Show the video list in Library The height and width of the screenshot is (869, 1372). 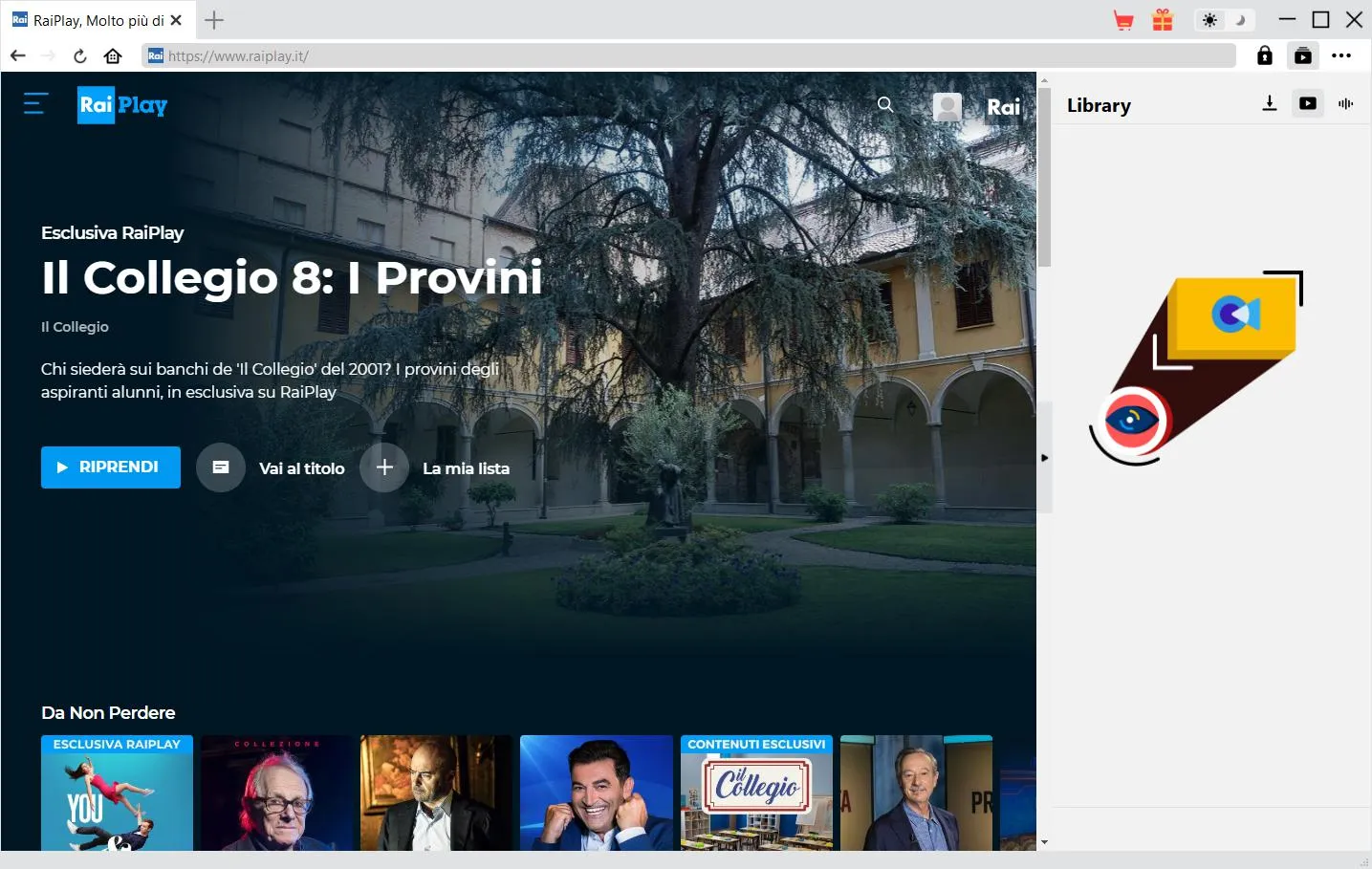click(x=1307, y=103)
